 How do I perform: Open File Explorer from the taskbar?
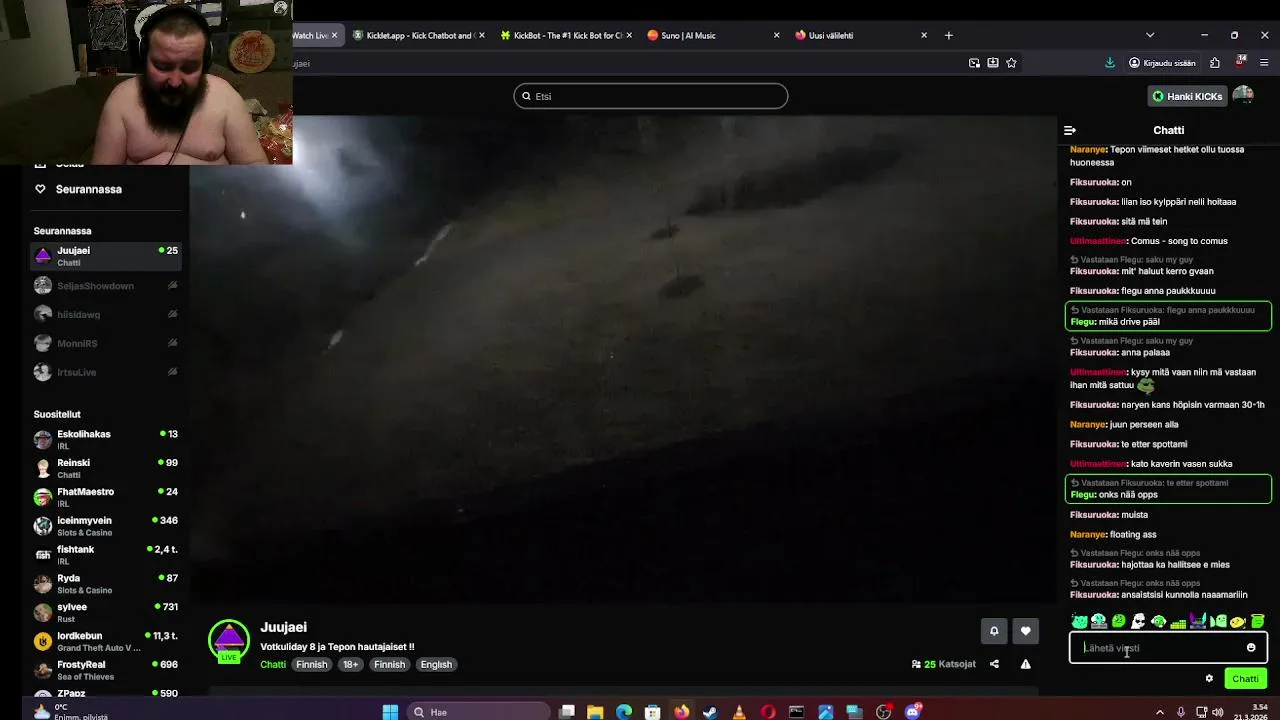(x=595, y=712)
